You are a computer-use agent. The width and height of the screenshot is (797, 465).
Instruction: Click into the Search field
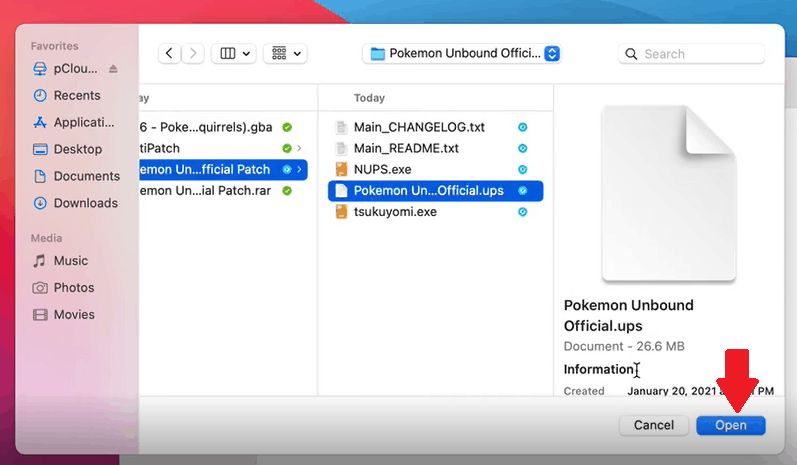691,54
